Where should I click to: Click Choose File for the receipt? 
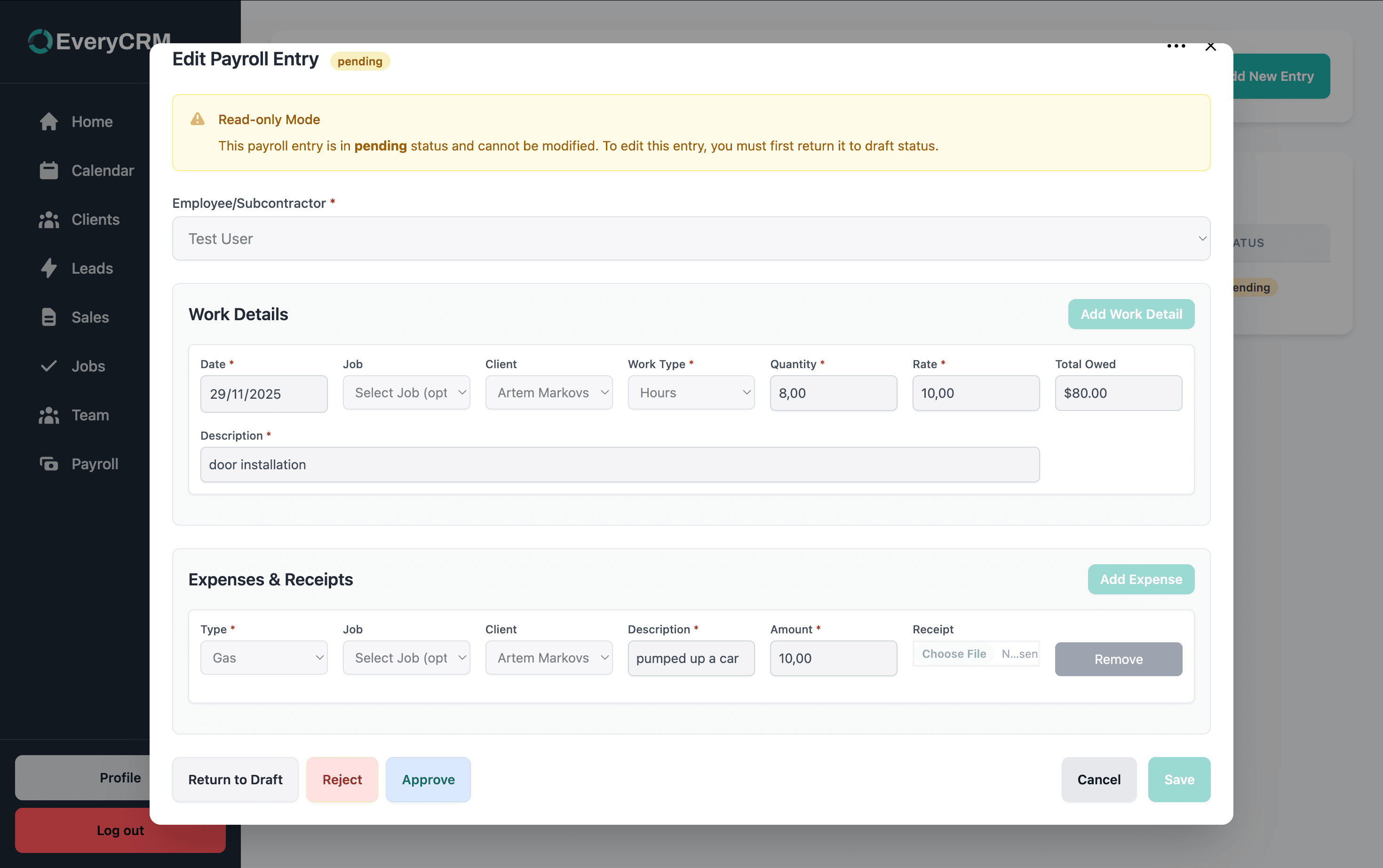(x=954, y=654)
